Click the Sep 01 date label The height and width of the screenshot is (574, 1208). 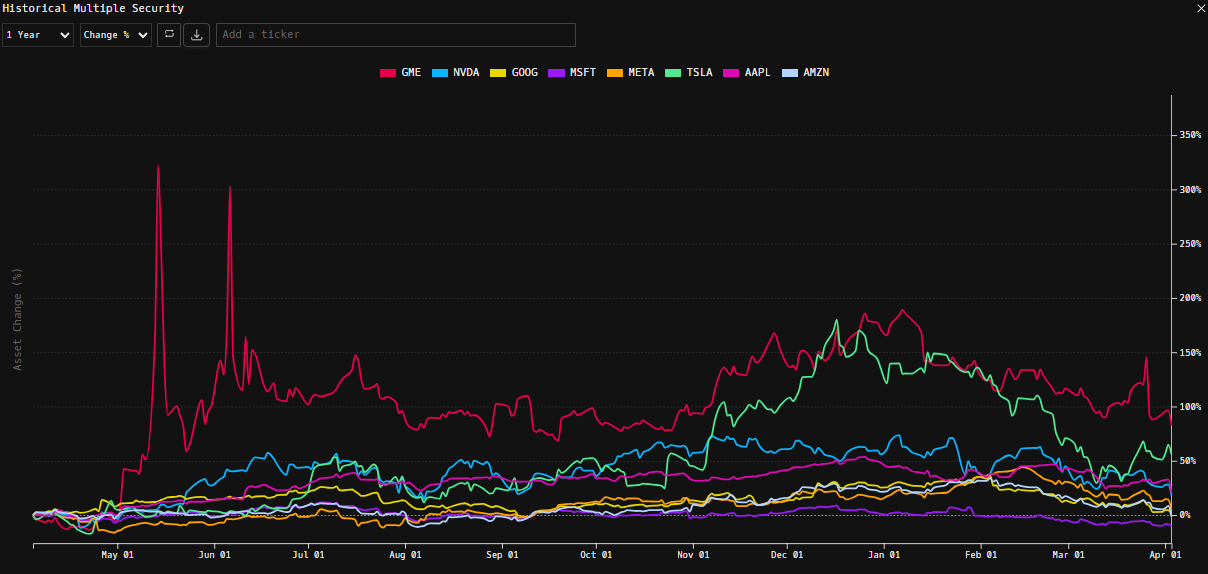503,554
